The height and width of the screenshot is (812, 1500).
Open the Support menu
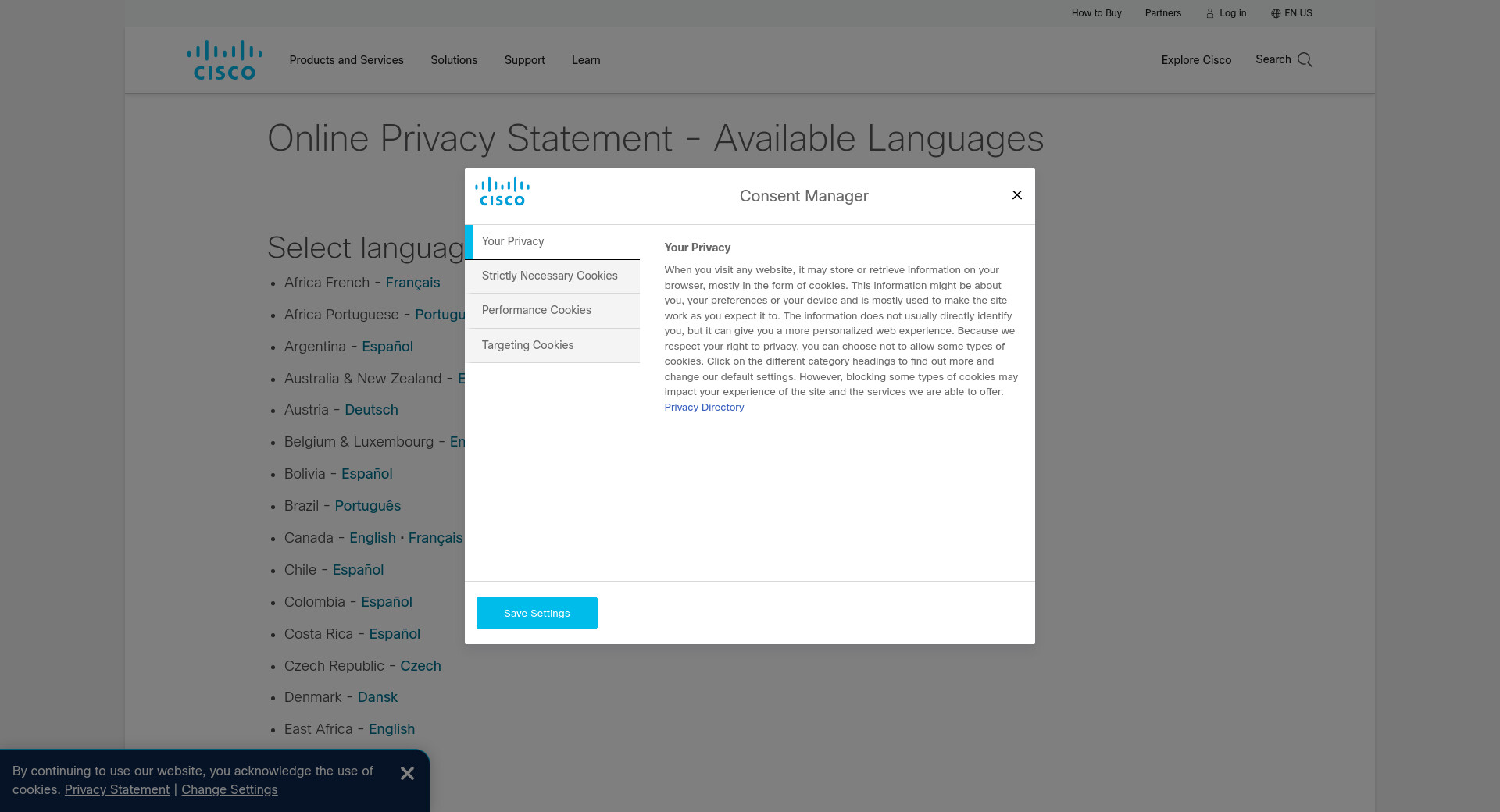525,60
